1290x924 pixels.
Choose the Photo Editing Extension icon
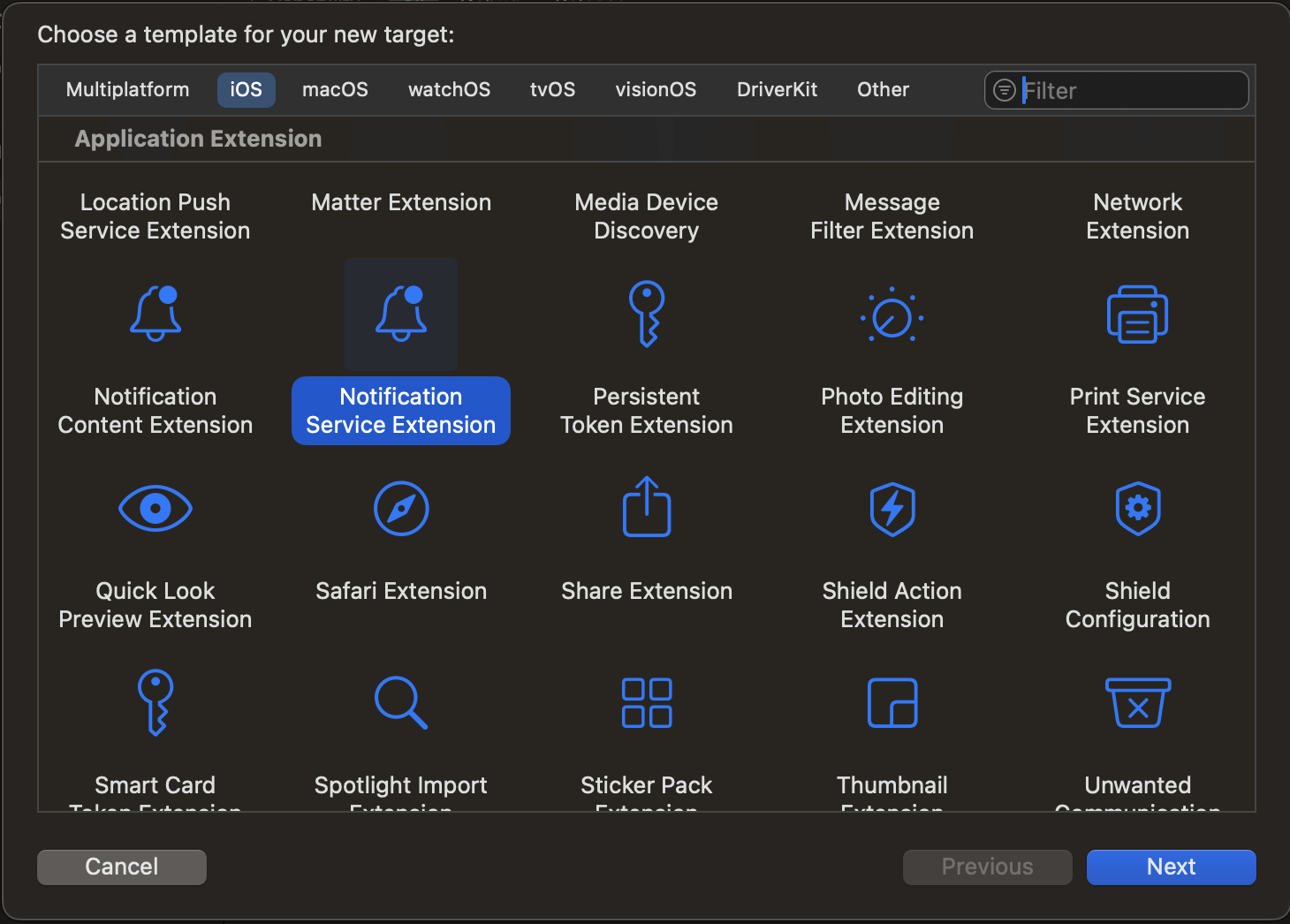(892, 315)
